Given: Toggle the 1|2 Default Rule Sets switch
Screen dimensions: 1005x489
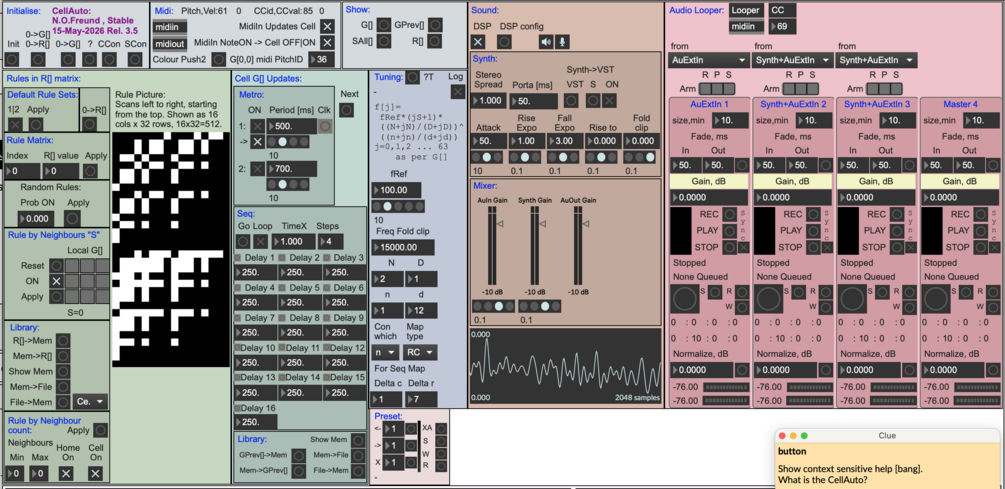Looking at the screenshot, I should [15, 125].
